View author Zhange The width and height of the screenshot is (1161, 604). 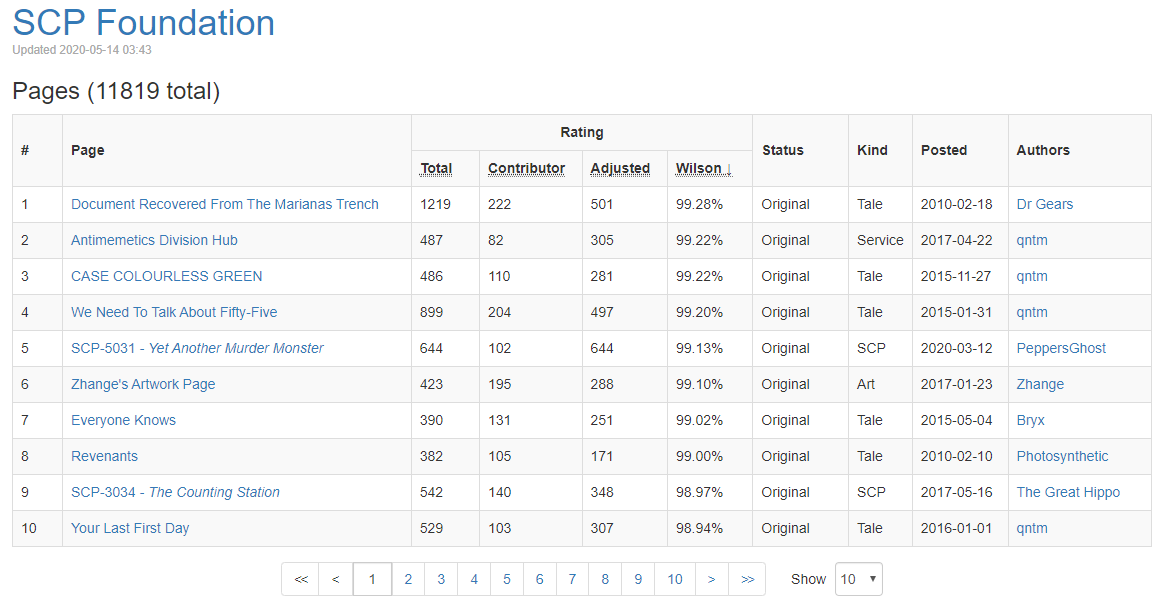pyautogui.click(x=1040, y=384)
